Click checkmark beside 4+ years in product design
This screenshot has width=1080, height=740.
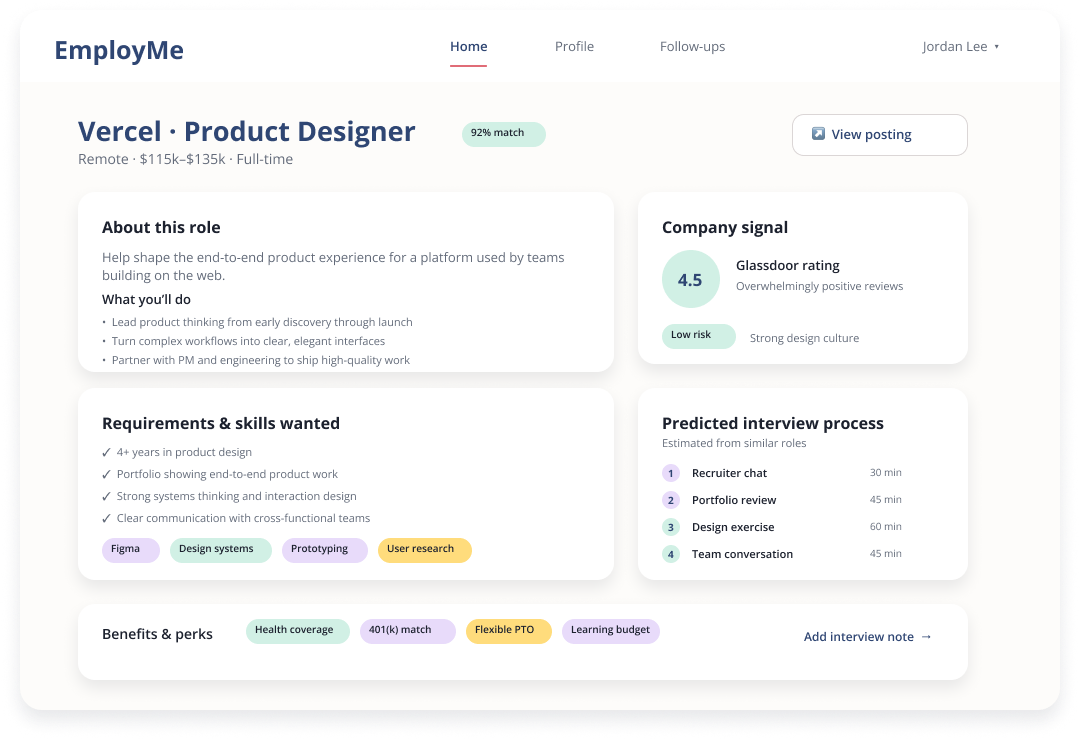coord(106,453)
